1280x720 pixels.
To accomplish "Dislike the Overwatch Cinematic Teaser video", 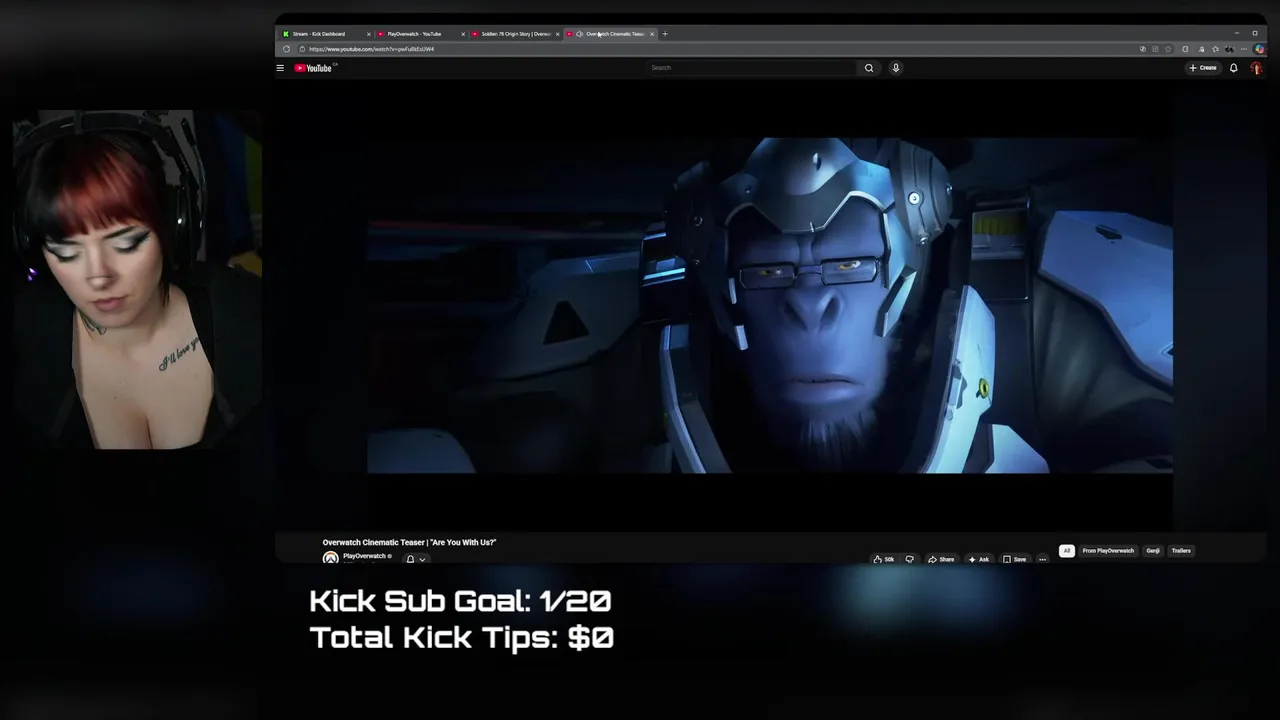I will (909, 559).
